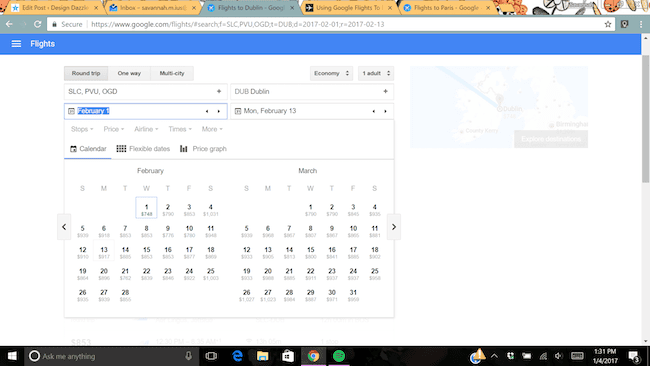Image resolution: width=650 pixels, height=366 pixels.
Task: Click the departure date field February 1
Action: pyautogui.click(x=146, y=111)
